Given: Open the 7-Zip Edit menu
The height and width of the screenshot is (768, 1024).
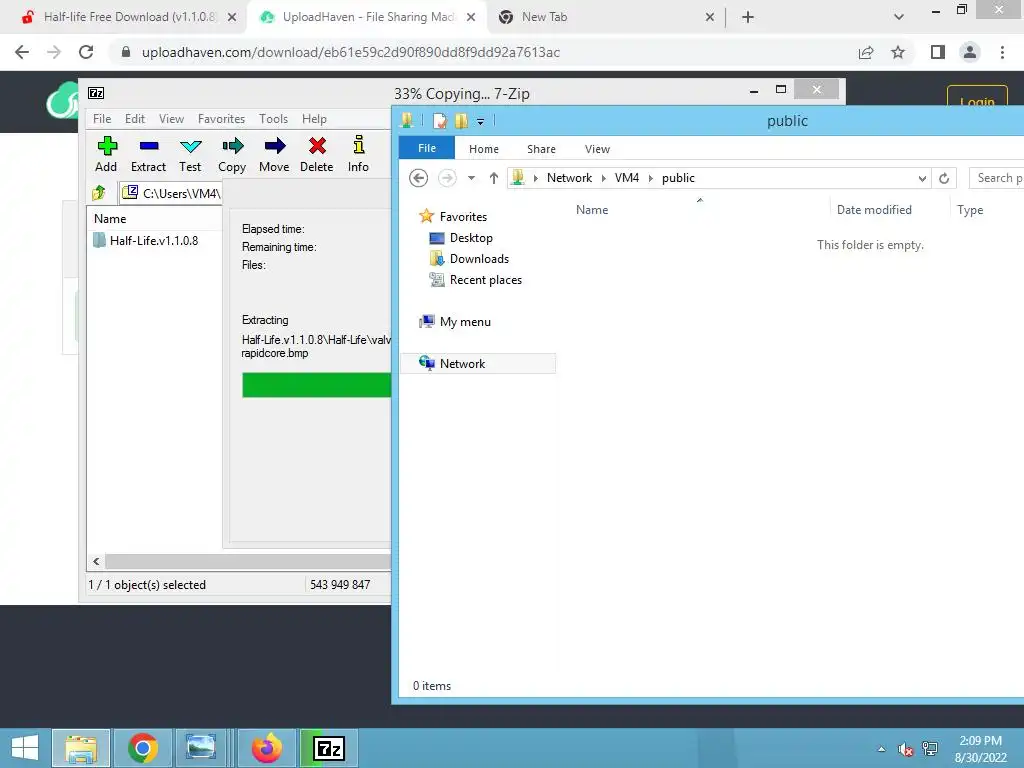Looking at the screenshot, I should point(135,119).
